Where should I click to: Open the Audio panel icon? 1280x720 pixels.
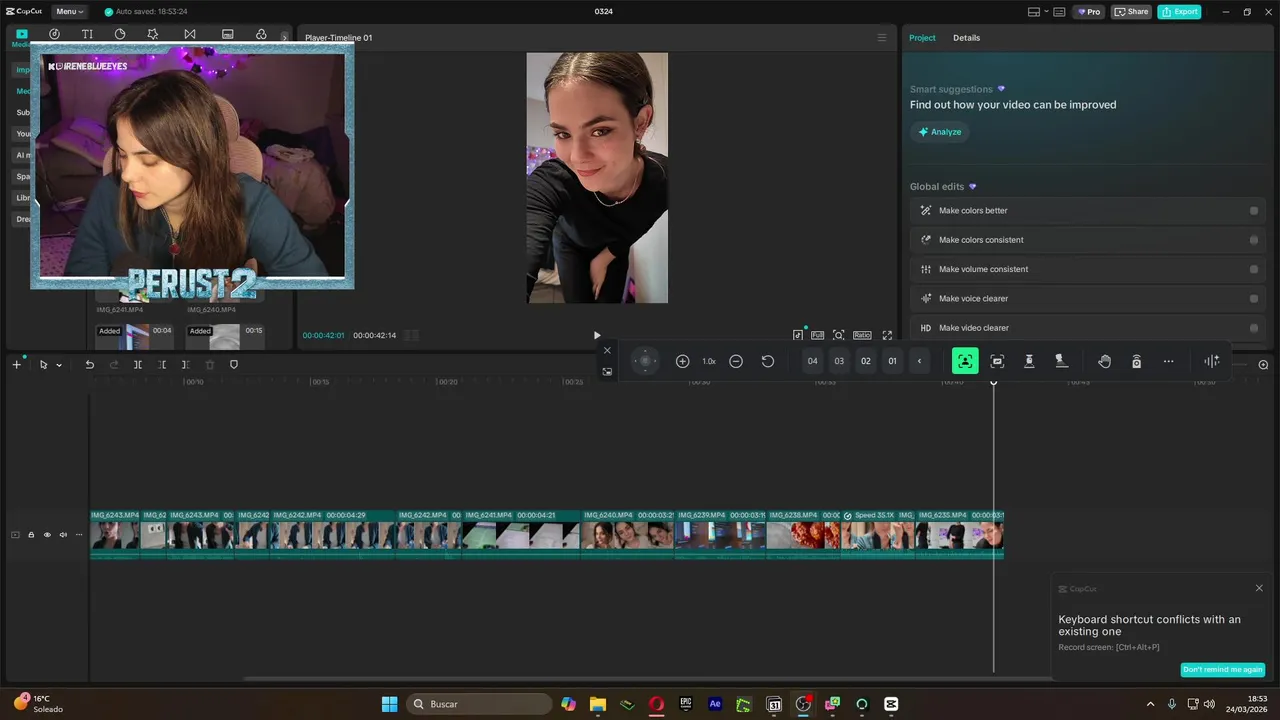point(54,34)
